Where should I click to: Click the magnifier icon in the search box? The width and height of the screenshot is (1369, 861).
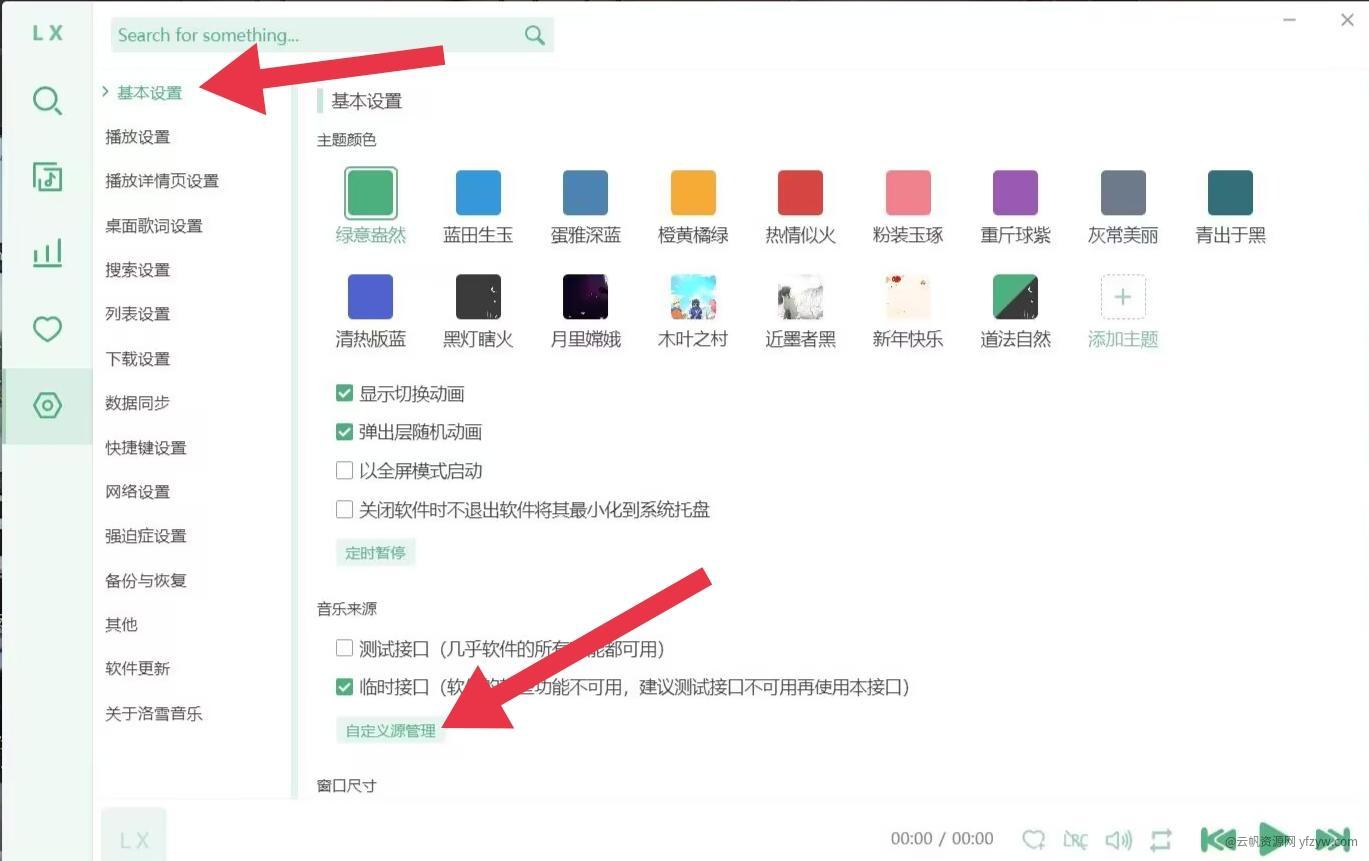coord(534,35)
